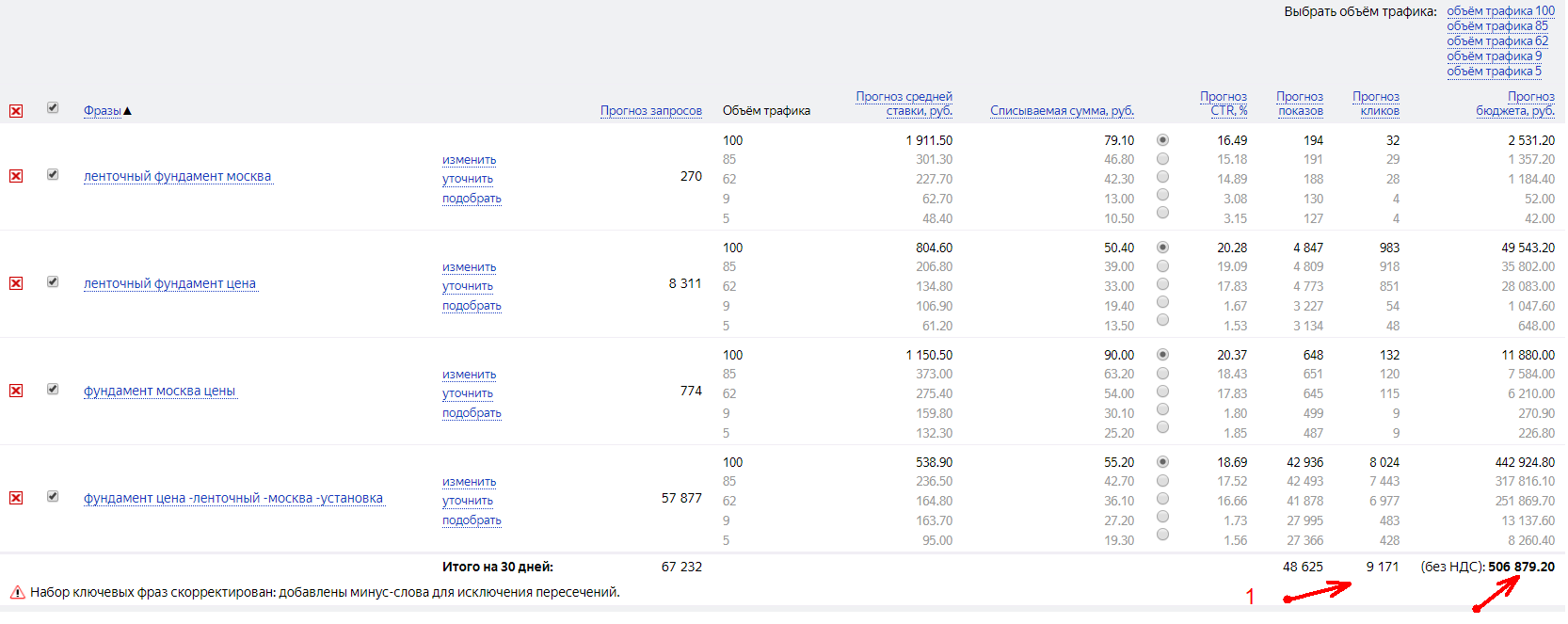
Task: Click requests forecast value 8 311
Action: pyautogui.click(x=685, y=283)
